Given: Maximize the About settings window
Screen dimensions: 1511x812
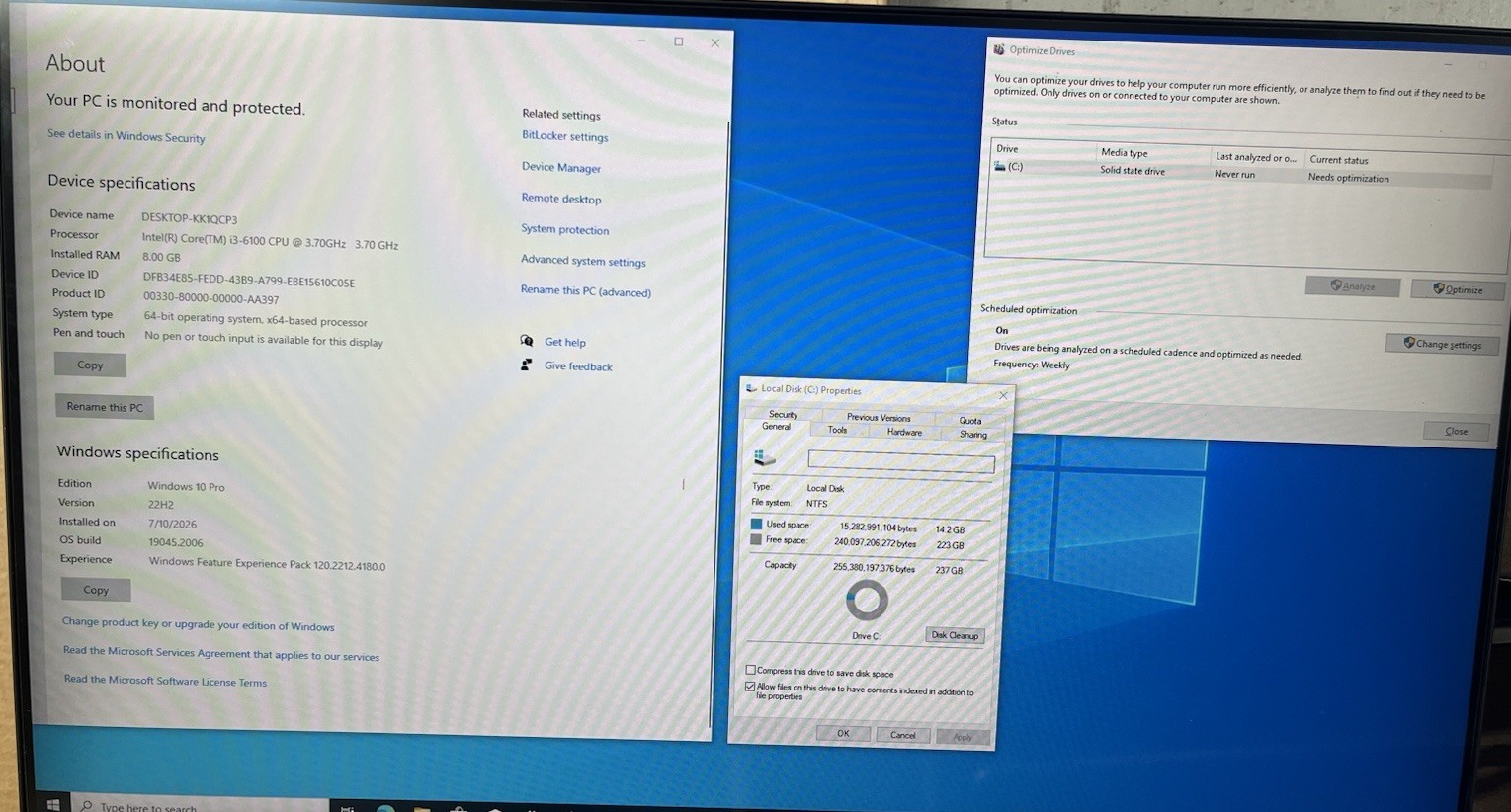Looking at the screenshot, I should pyautogui.click(x=678, y=41).
